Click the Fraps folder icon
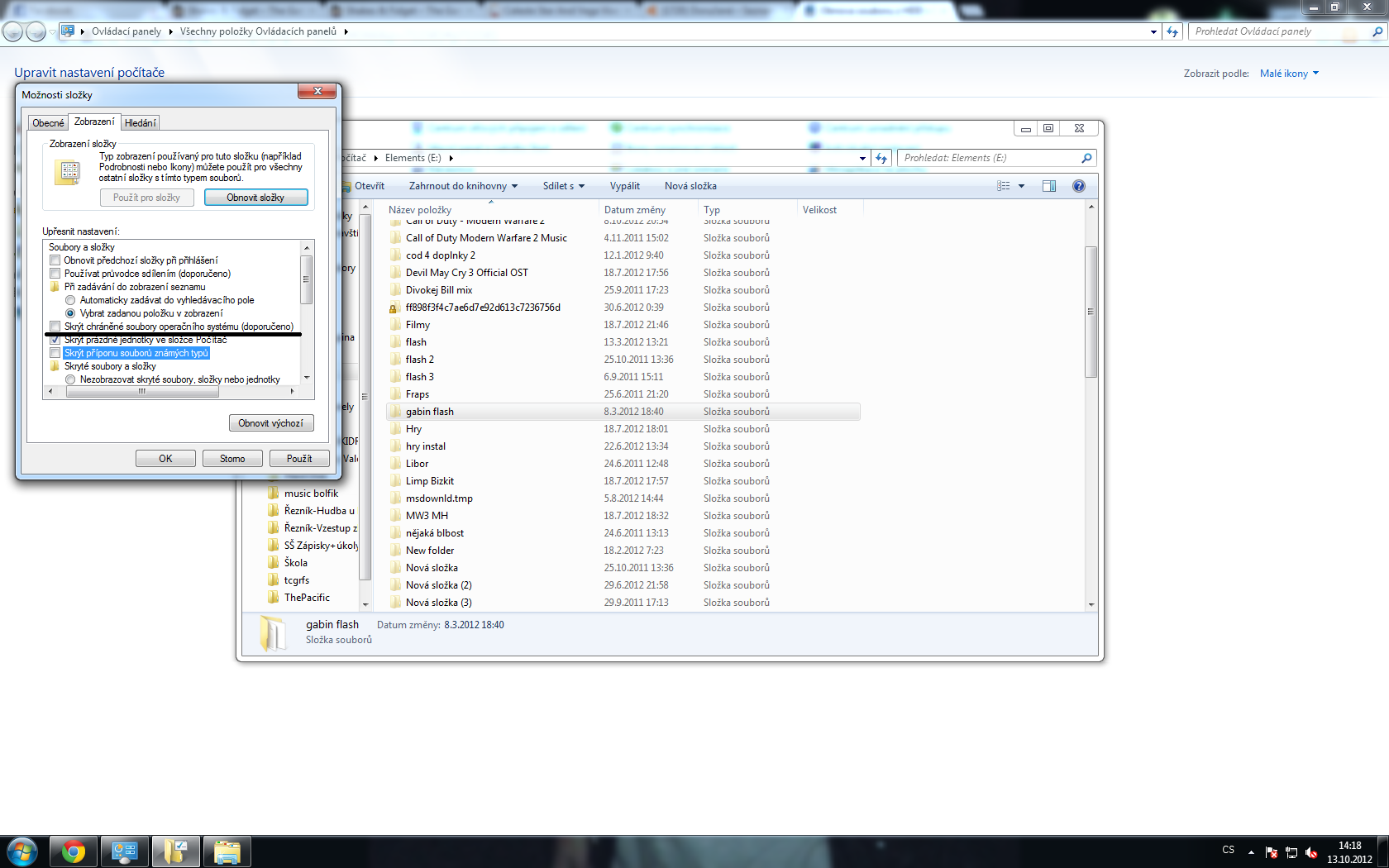The image size is (1389, 868). pyautogui.click(x=396, y=394)
